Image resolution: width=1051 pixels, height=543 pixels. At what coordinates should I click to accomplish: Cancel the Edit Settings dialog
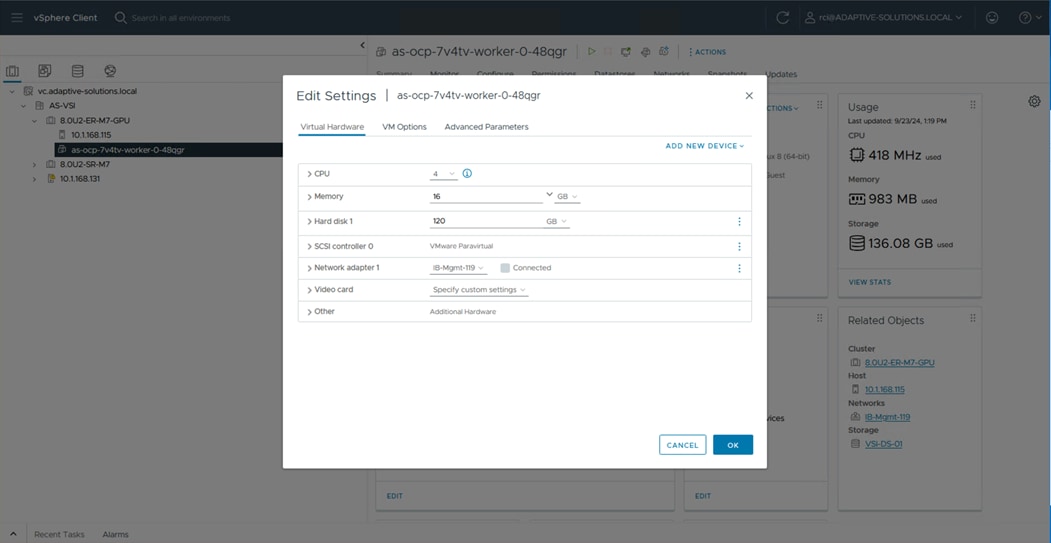pyautogui.click(x=682, y=445)
